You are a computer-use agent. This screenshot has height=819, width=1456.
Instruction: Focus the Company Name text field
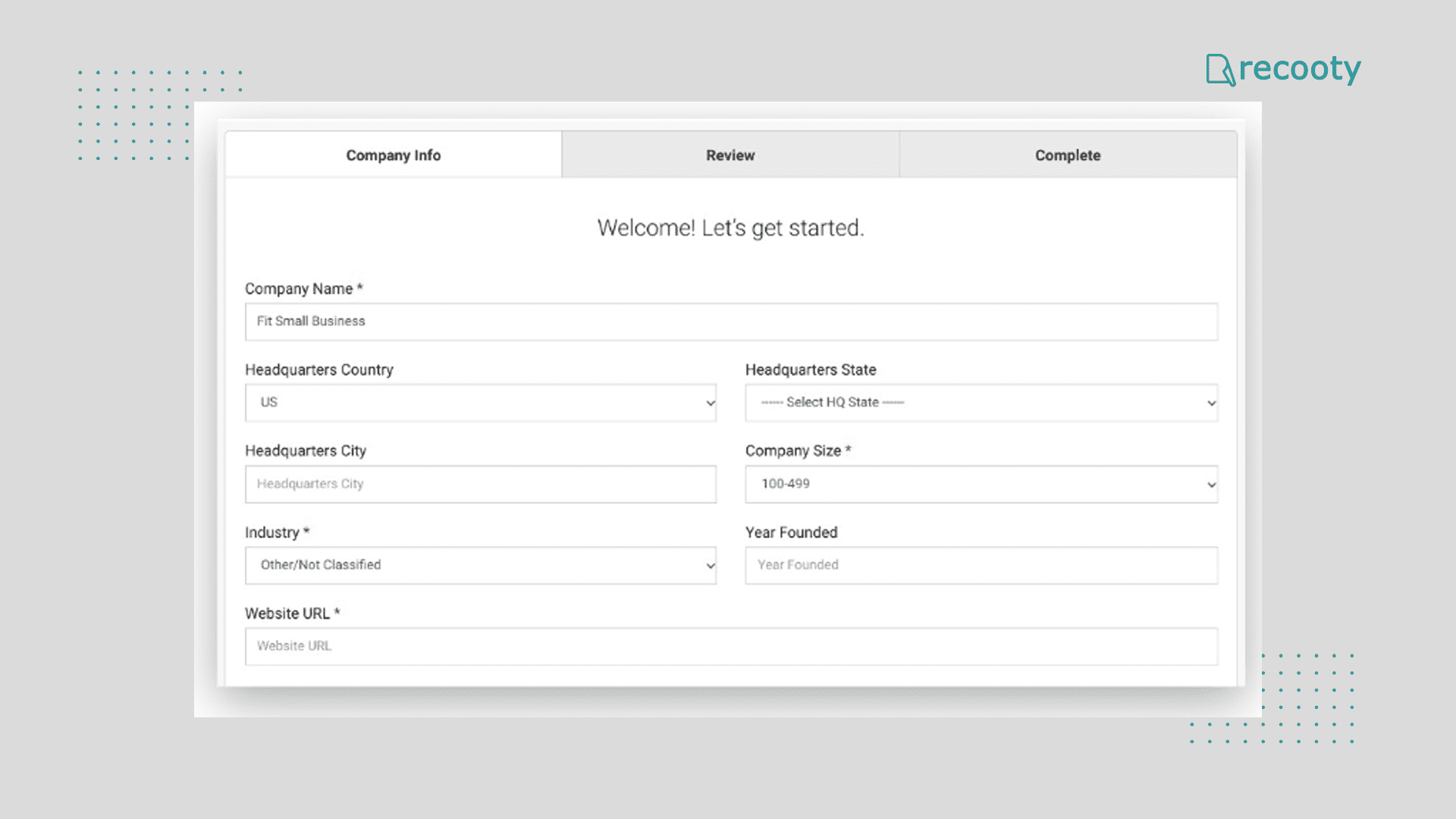pyautogui.click(x=731, y=322)
